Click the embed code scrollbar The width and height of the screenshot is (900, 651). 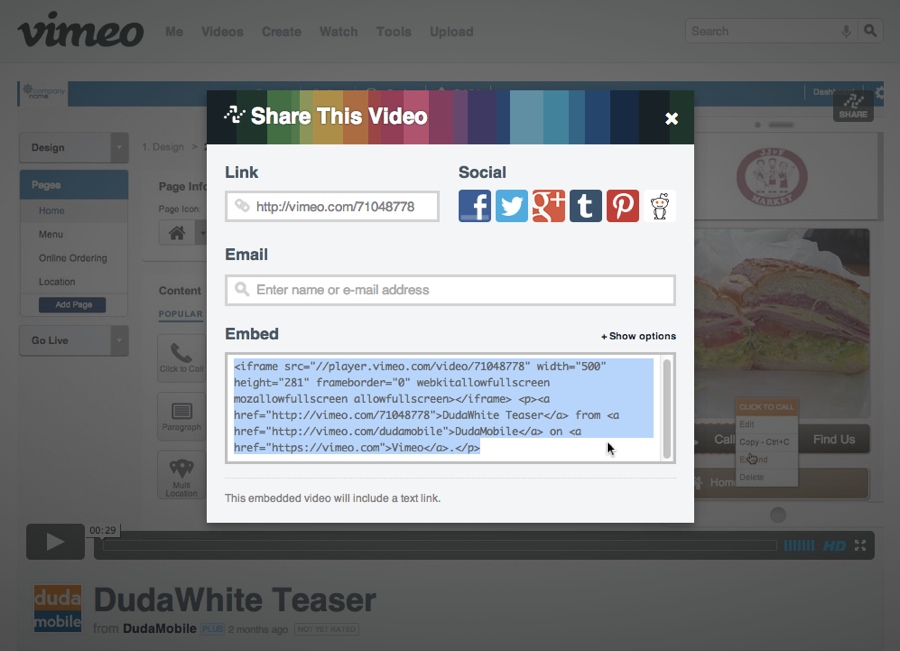click(667, 408)
